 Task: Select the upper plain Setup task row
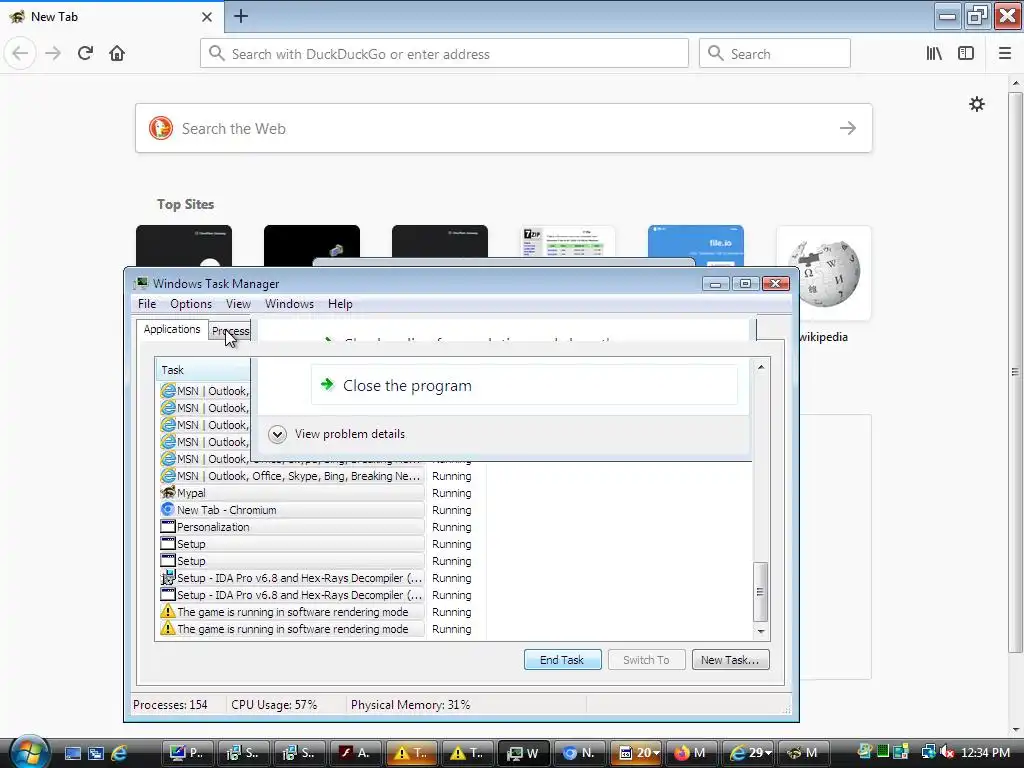[x=292, y=544]
